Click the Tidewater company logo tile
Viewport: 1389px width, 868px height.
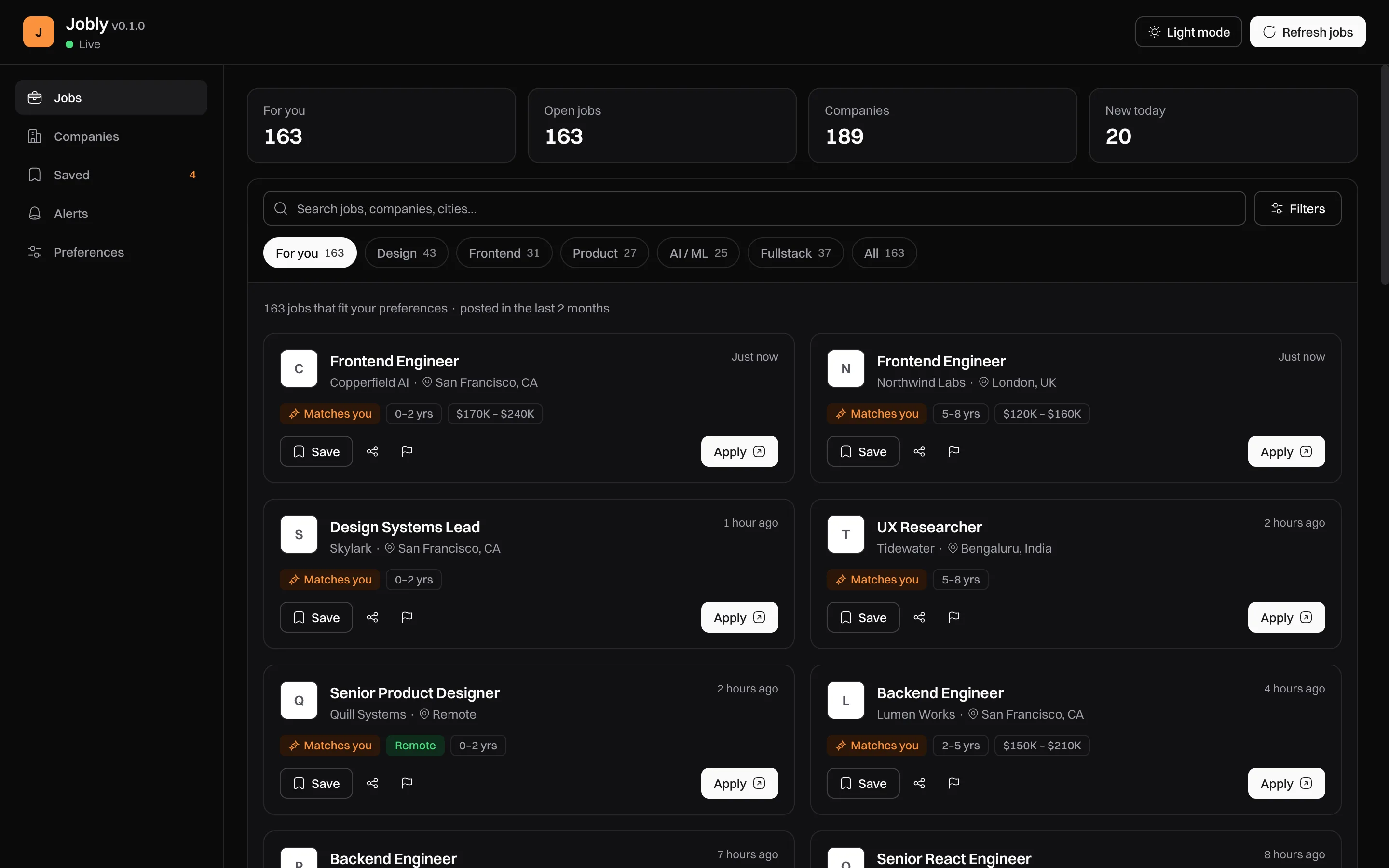point(846,534)
